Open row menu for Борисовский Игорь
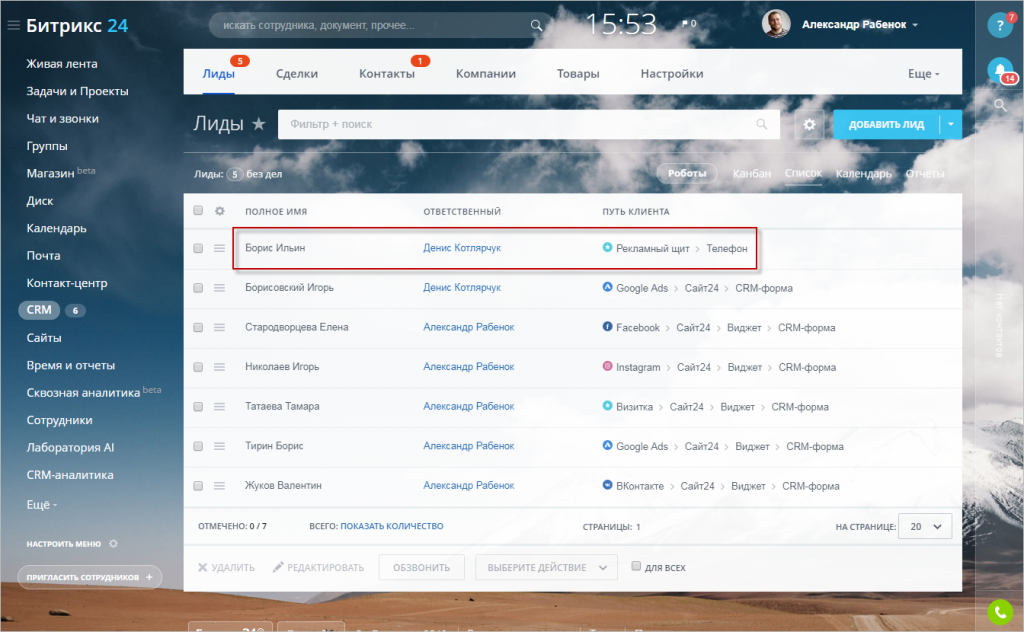 coord(219,288)
